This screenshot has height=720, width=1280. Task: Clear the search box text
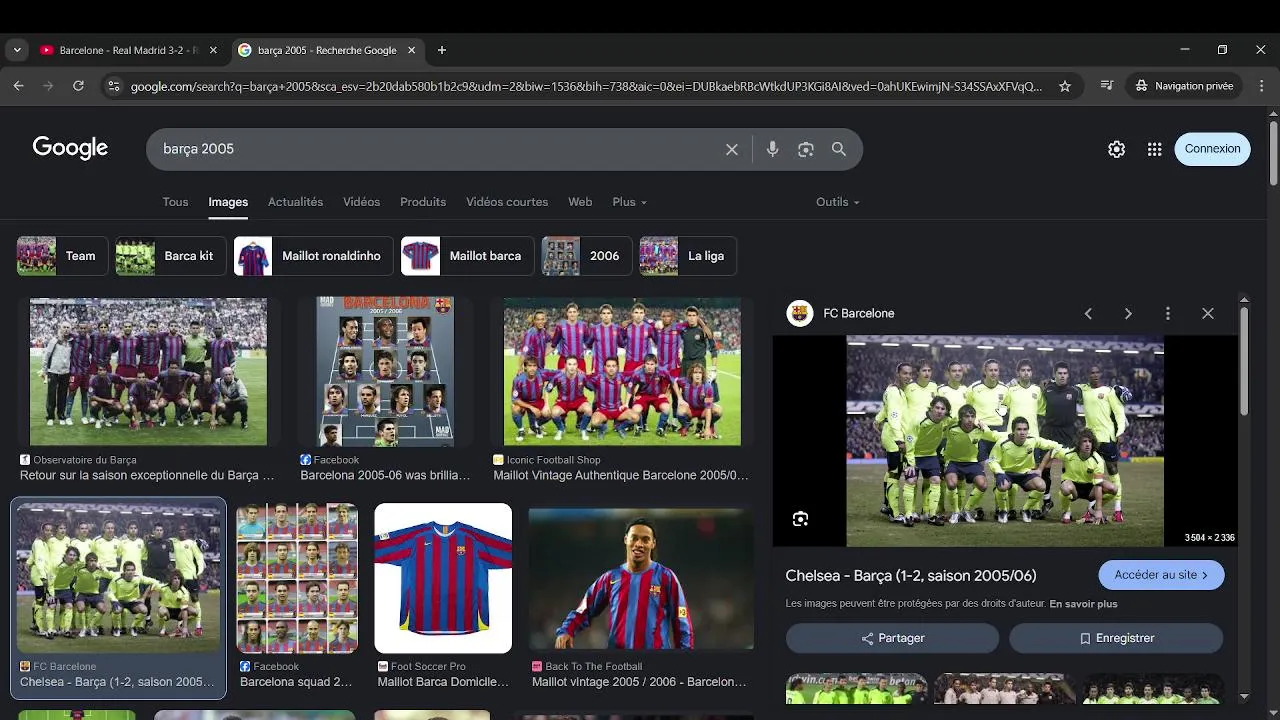(x=732, y=149)
